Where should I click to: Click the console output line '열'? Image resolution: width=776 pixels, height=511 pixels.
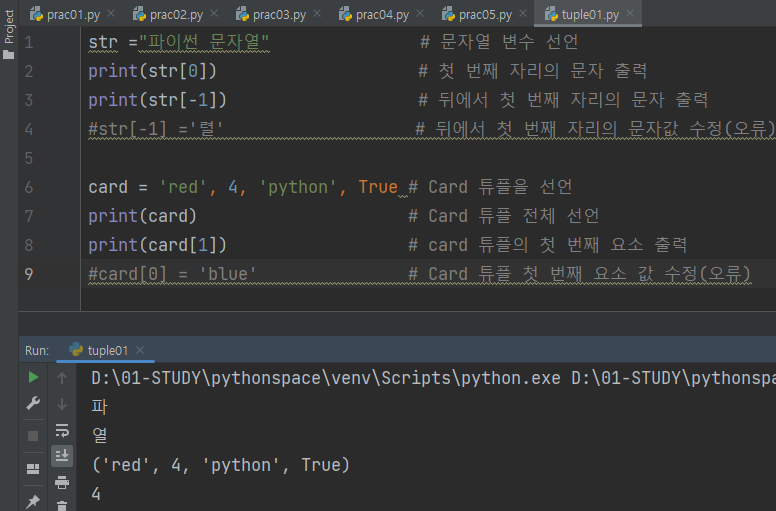99,435
